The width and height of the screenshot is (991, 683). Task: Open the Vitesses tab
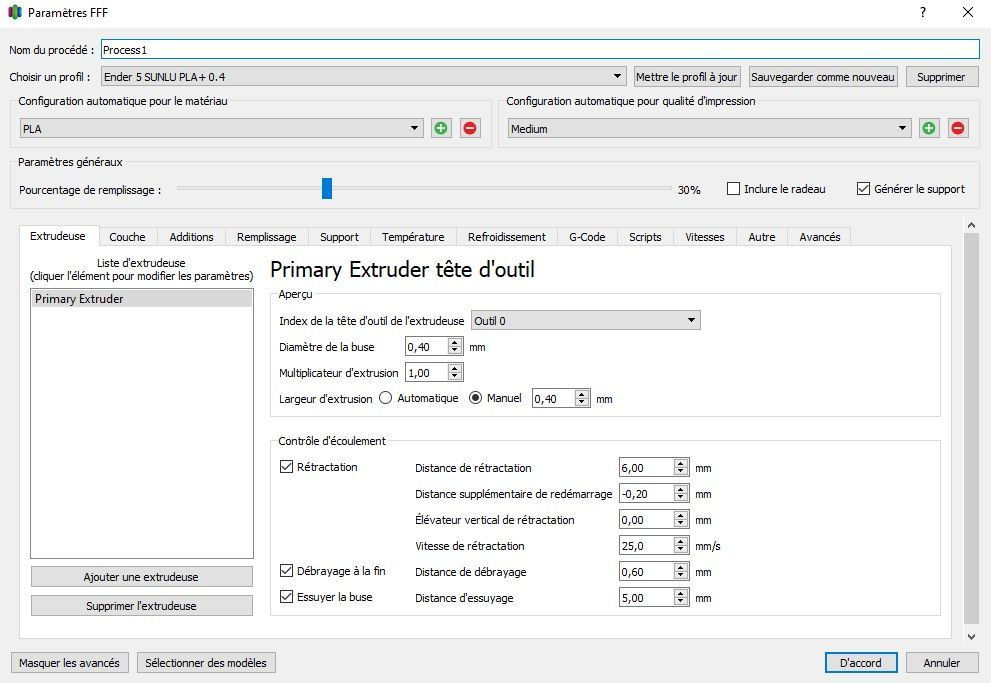point(704,237)
